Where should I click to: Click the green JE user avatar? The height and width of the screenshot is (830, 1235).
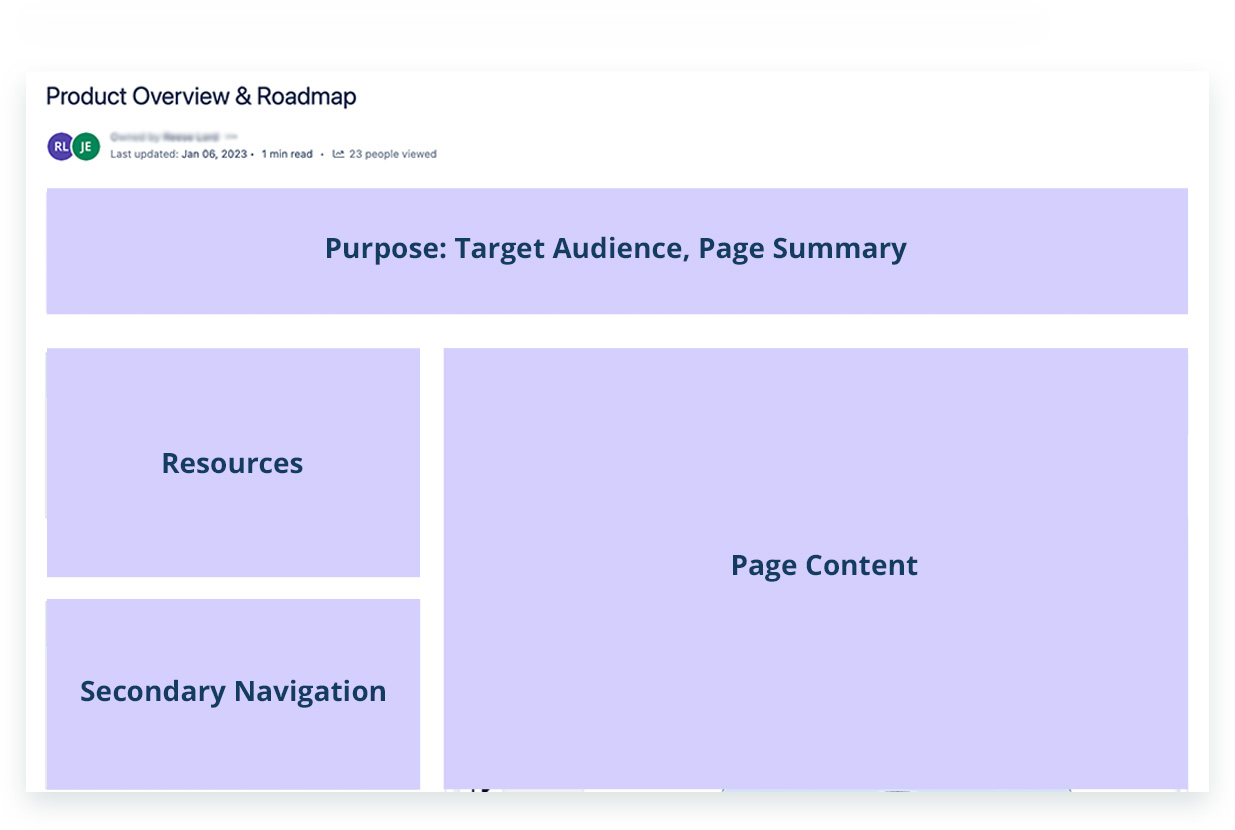[x=86, y=147]
